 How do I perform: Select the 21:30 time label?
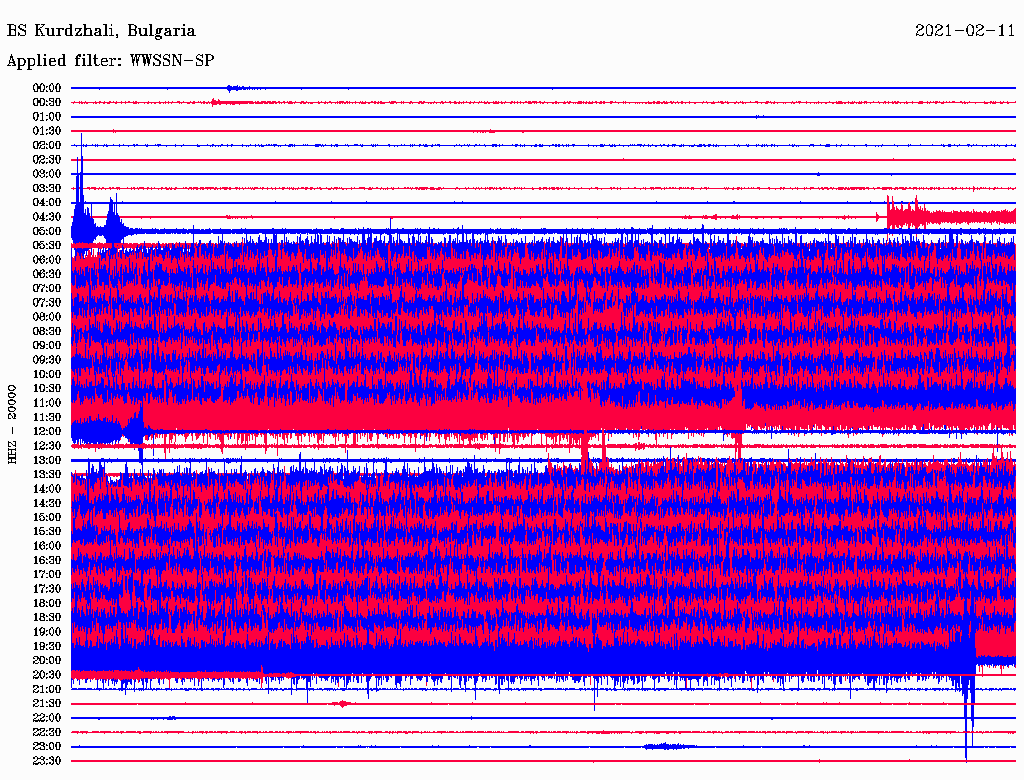tap(47, 704)
